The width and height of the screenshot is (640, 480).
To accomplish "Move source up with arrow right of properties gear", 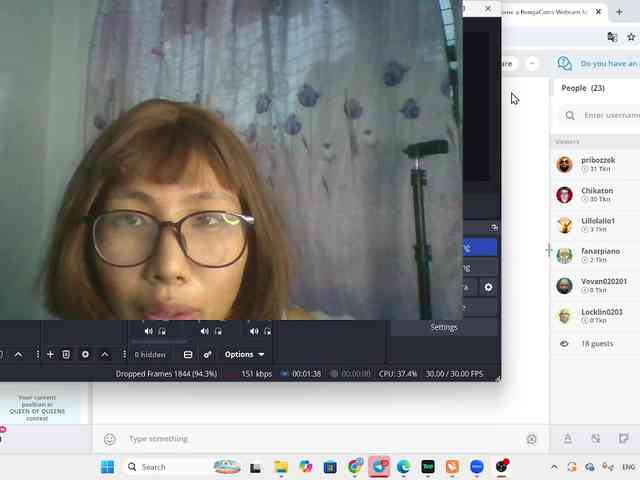I will pyautogui.click(x=105, y=355).
